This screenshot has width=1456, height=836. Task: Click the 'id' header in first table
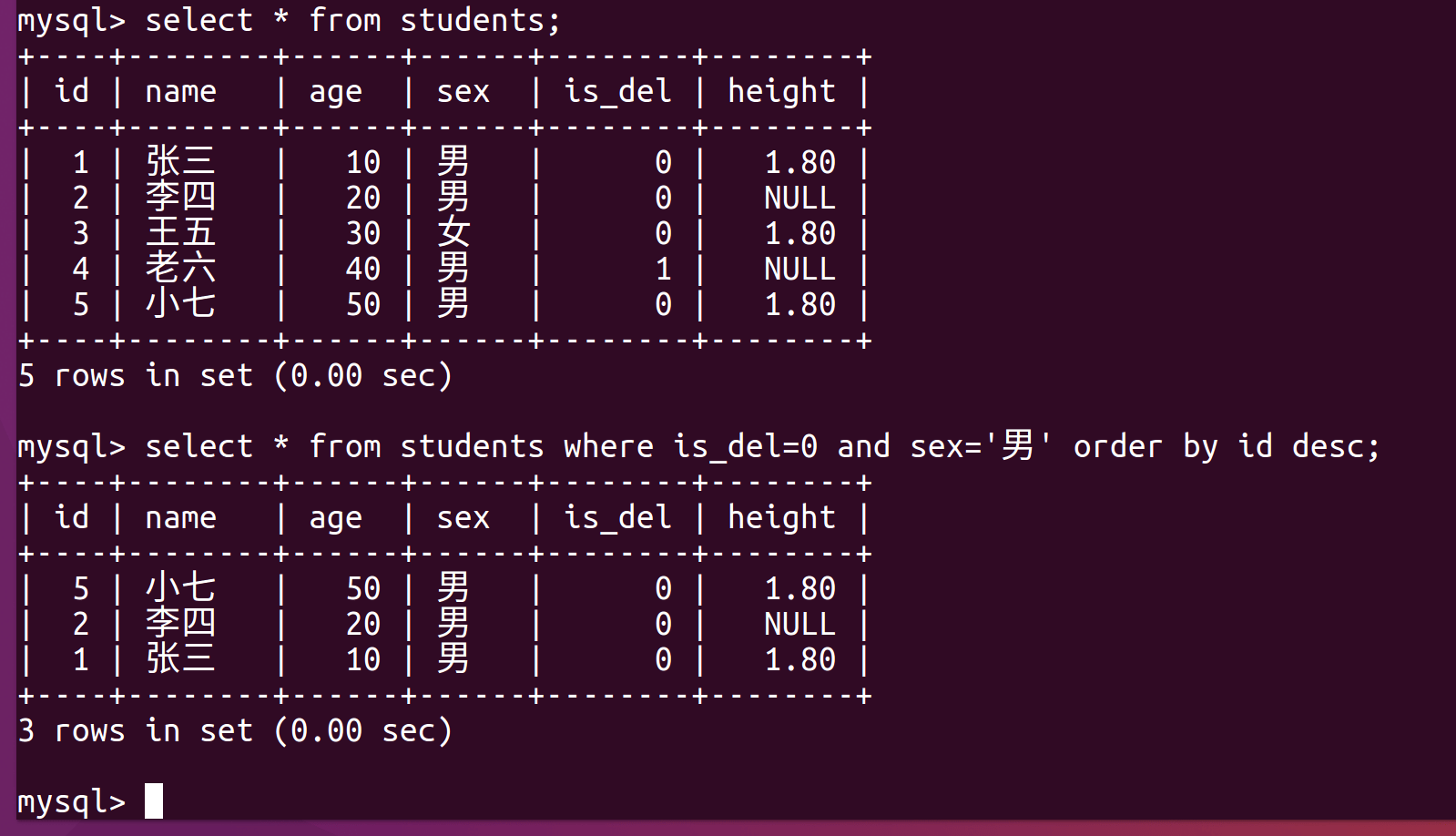[72, 91]
